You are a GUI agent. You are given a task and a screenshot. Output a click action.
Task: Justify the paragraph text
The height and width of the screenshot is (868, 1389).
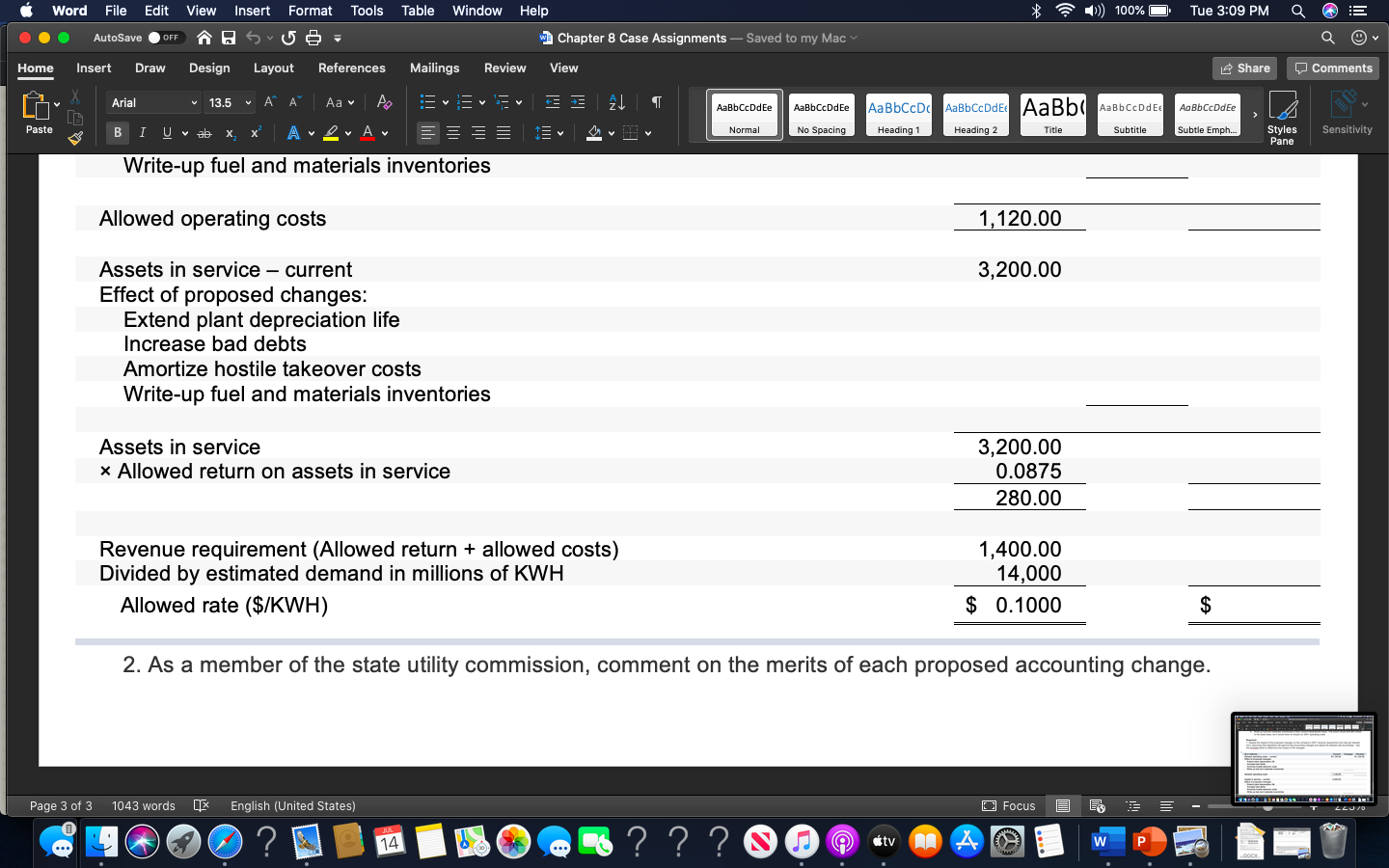point(504,133)
